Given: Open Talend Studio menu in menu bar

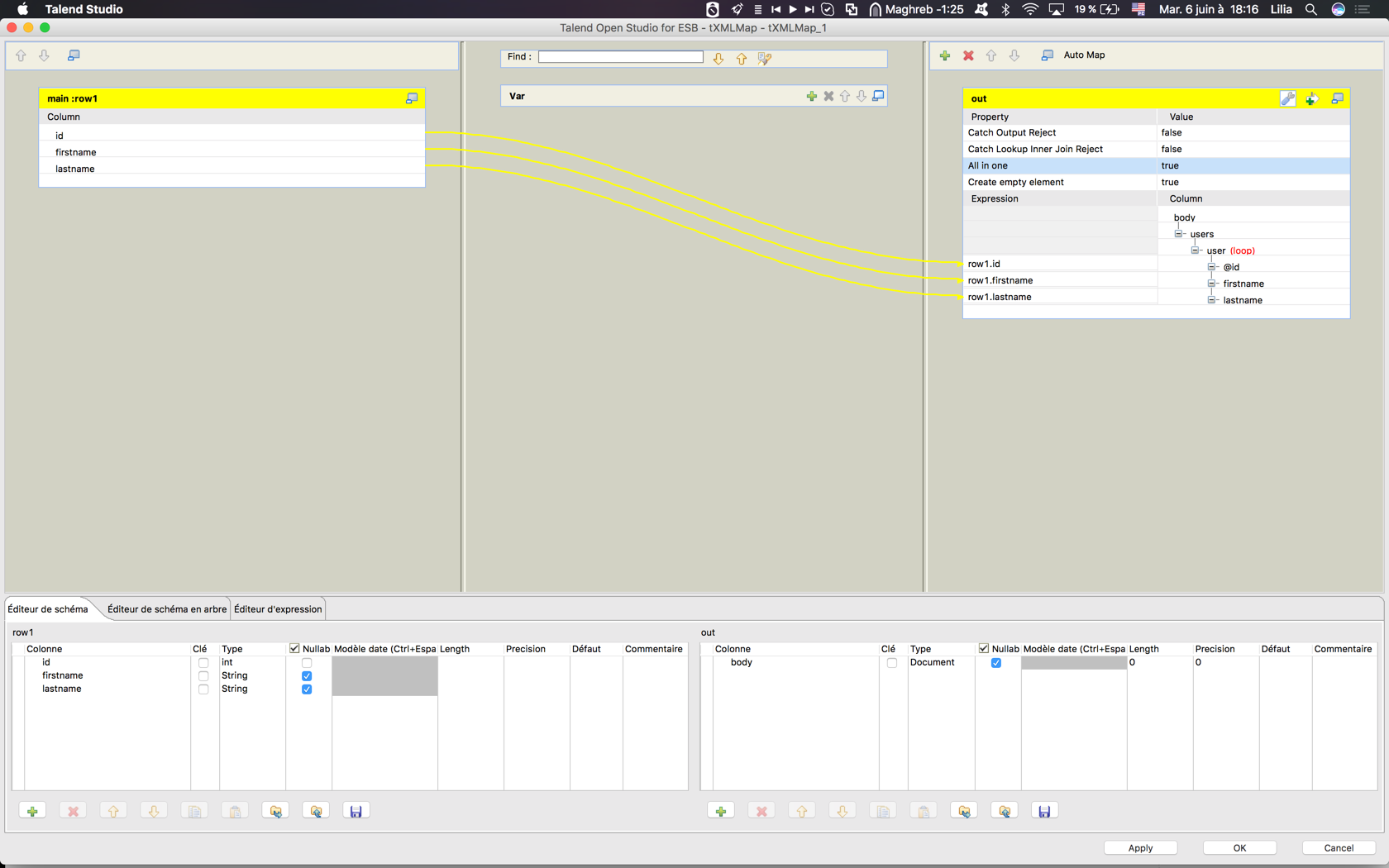Looking at the screenshot, I should pyautogui.click(x=84, y=9).
